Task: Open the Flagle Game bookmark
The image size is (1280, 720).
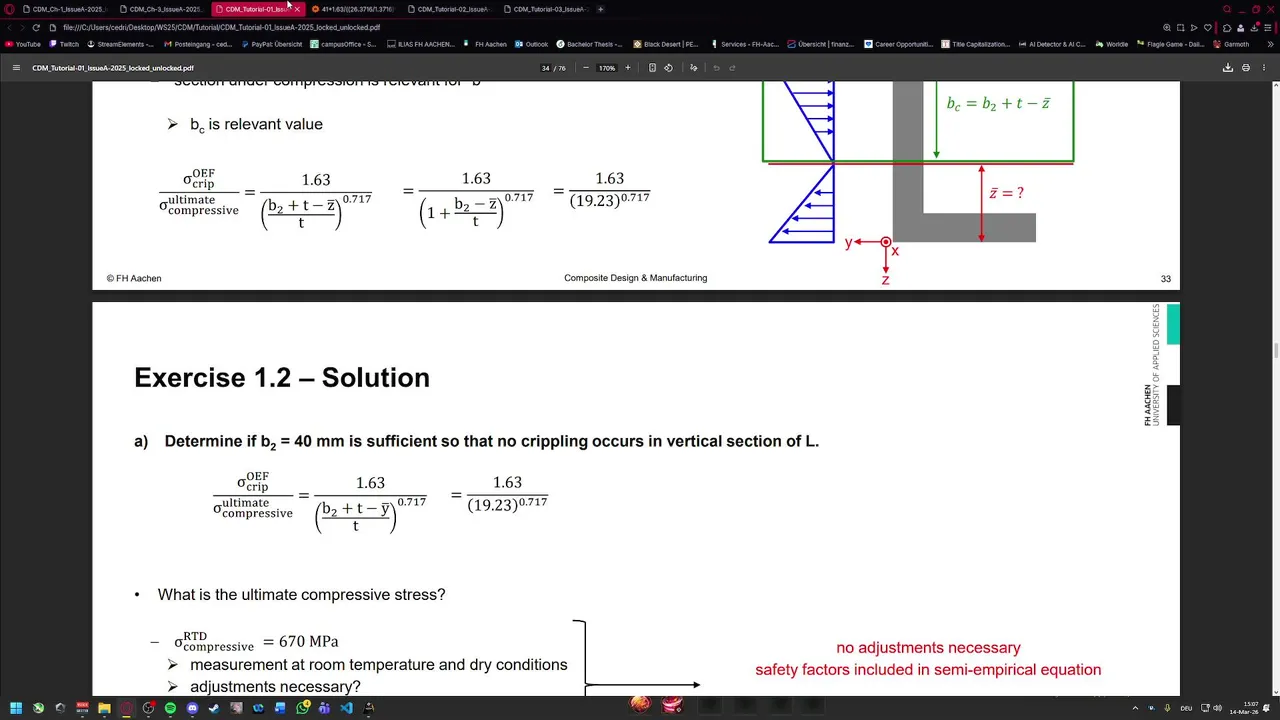Action: (x=1170, y=44)
